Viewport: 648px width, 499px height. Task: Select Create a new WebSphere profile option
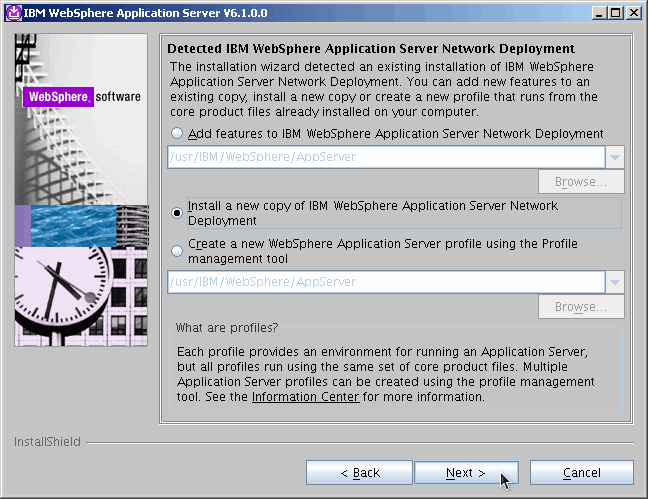point(177,250)
